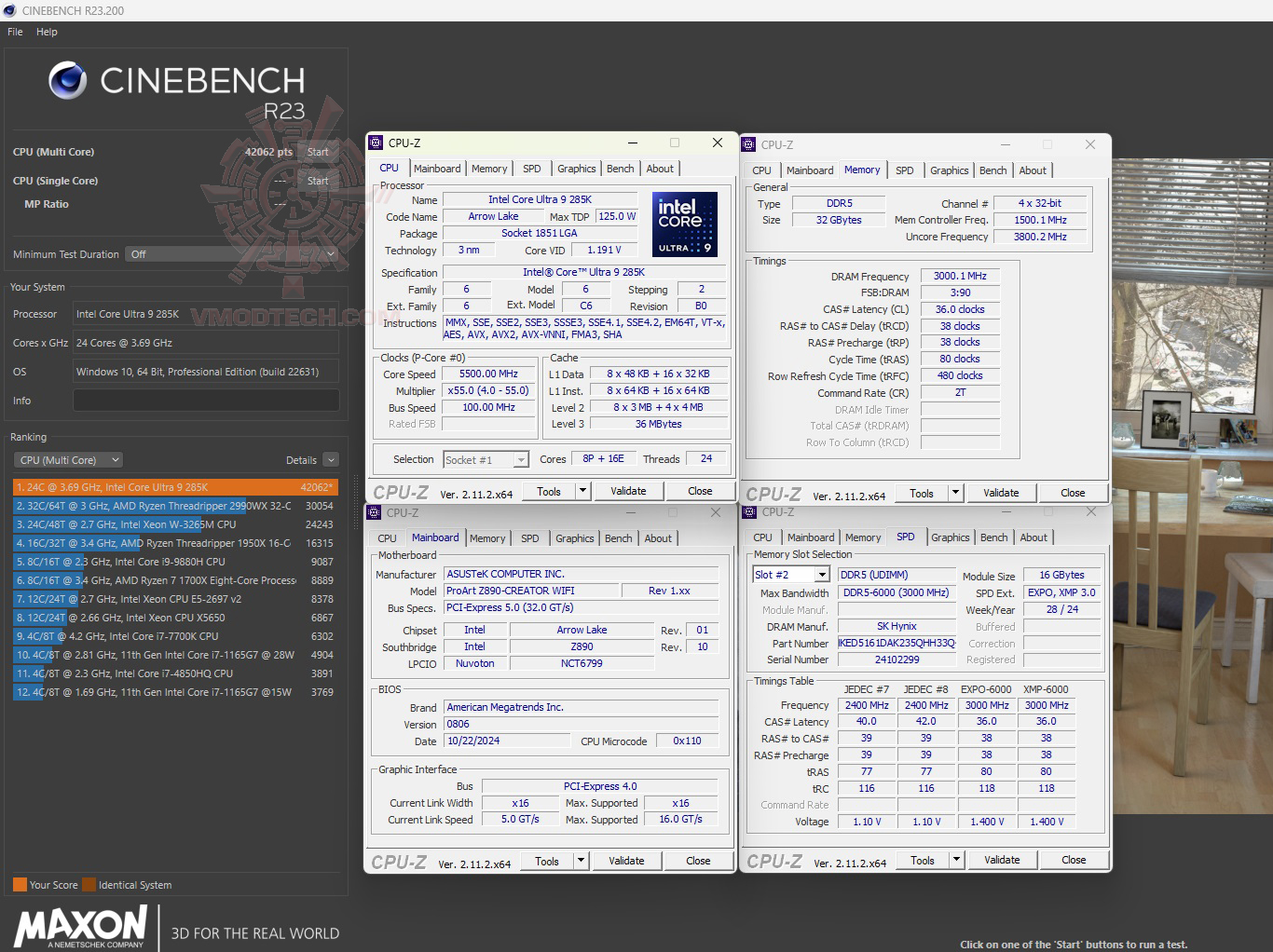The image size is (1273, 952).
Task: Open the Graphics tab in the memory timings window
Action: pos(949,170)
